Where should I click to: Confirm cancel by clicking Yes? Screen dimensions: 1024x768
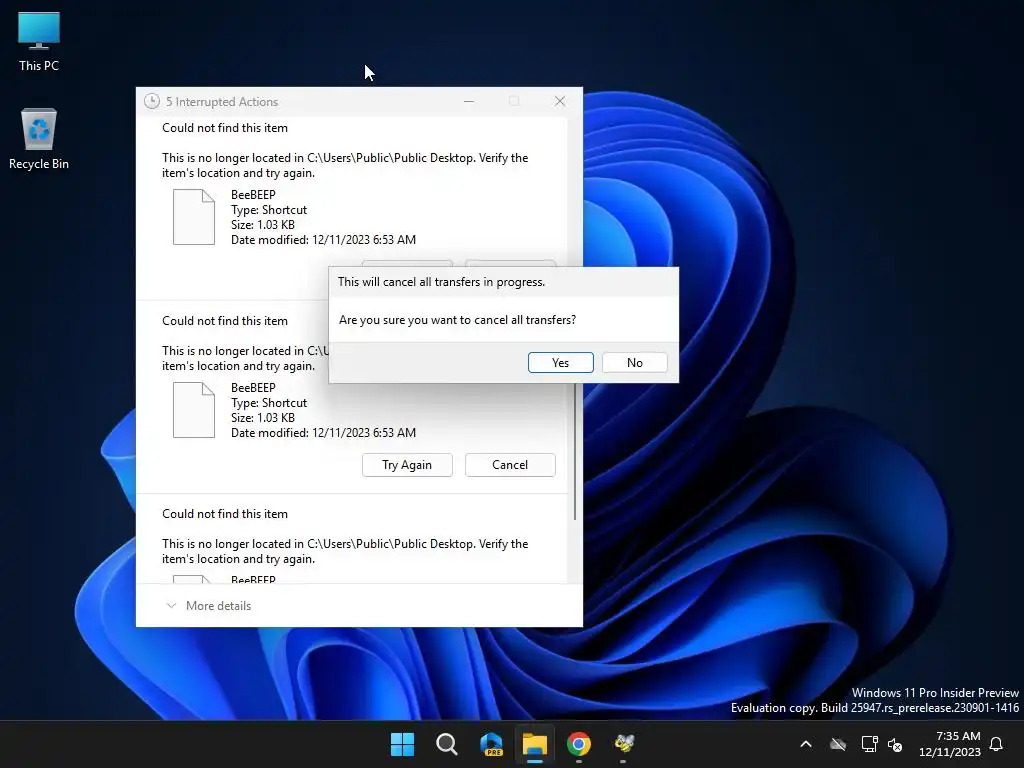[560, 362]
